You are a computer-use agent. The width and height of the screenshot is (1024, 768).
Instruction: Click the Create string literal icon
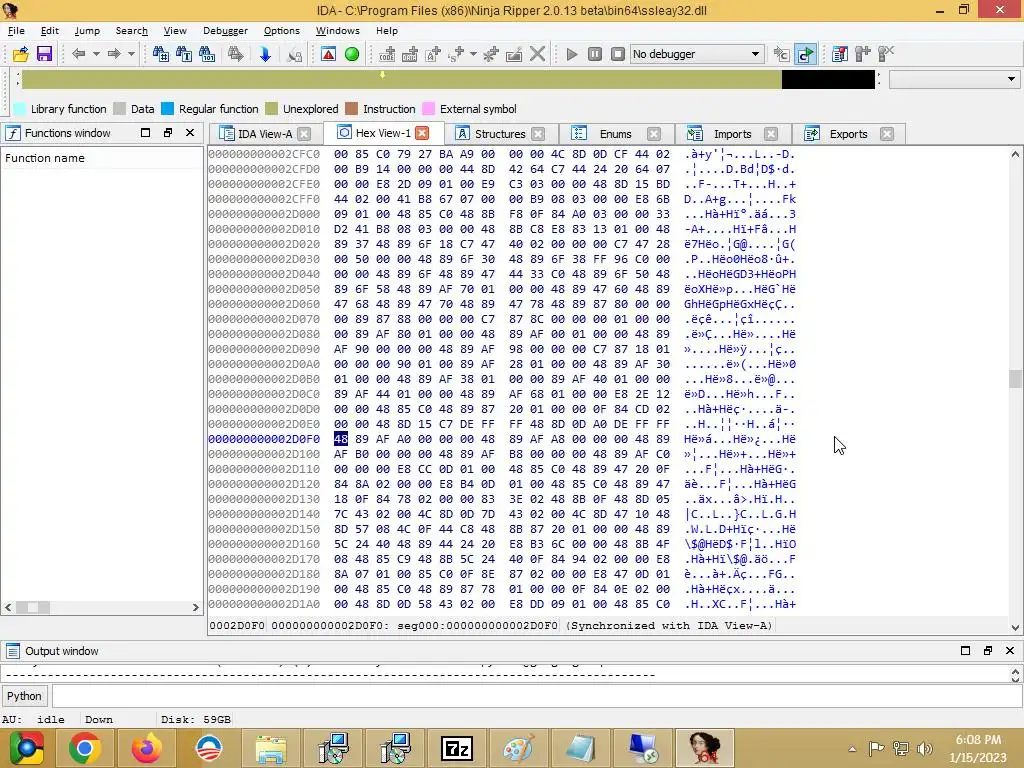433,54
